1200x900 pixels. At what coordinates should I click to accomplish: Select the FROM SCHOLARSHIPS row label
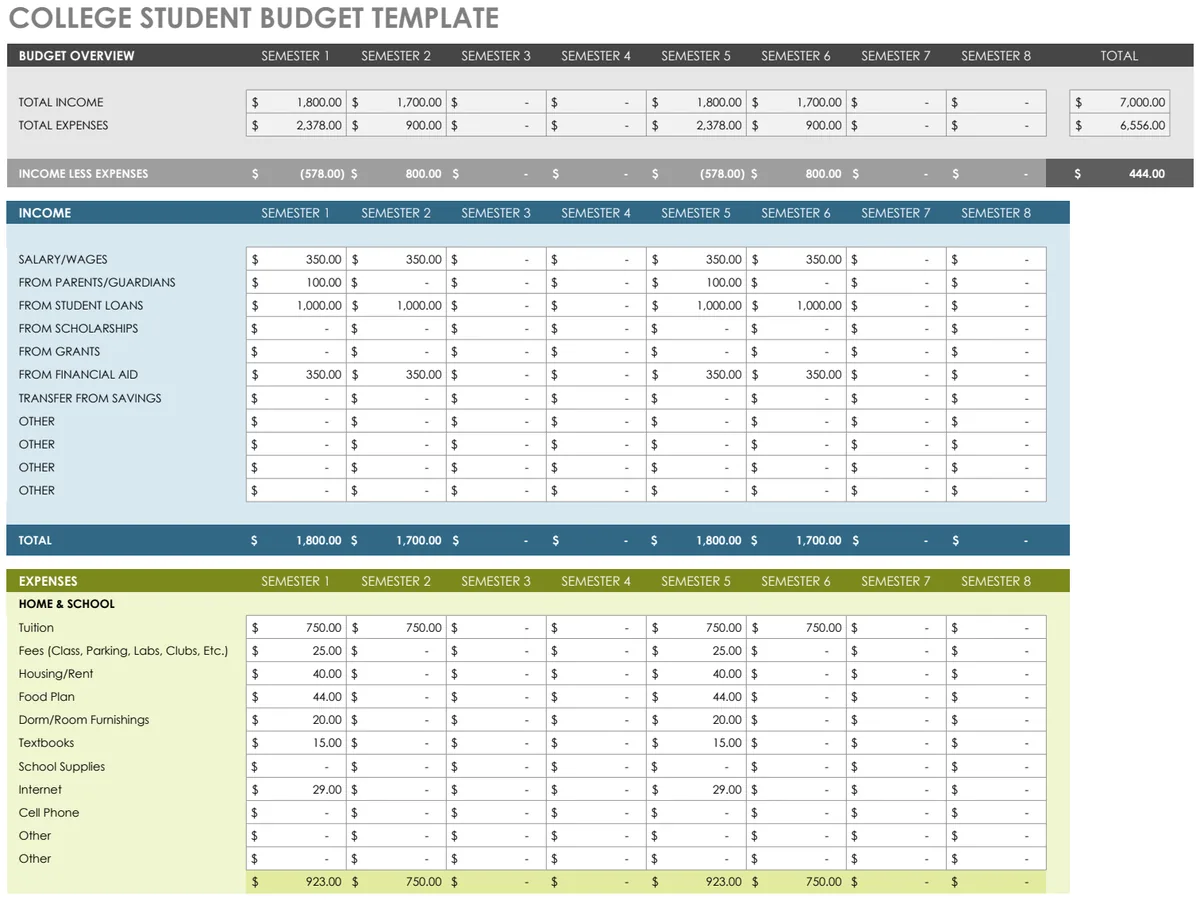point(78,328)
